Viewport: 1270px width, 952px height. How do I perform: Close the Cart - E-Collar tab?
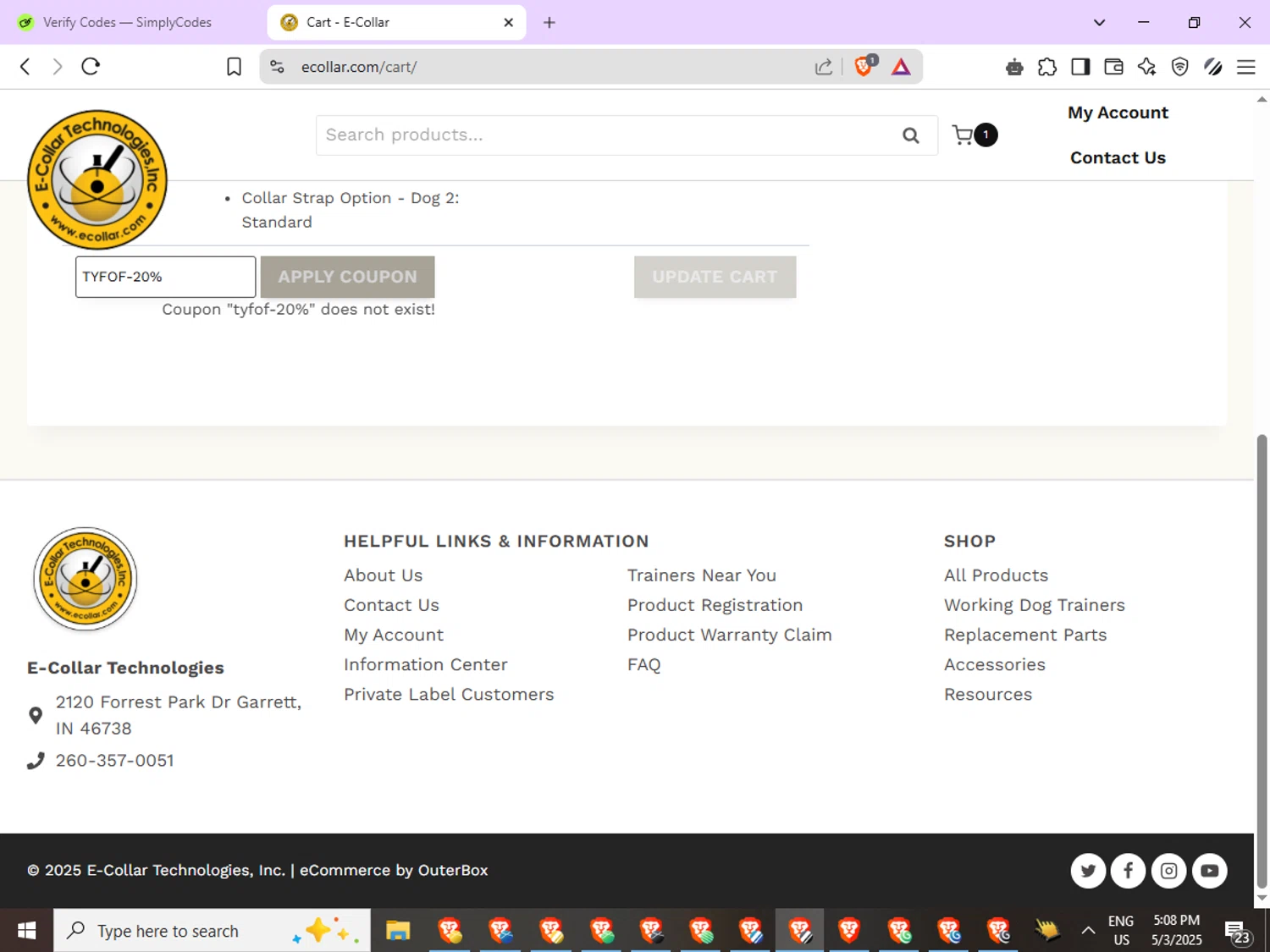508,23
